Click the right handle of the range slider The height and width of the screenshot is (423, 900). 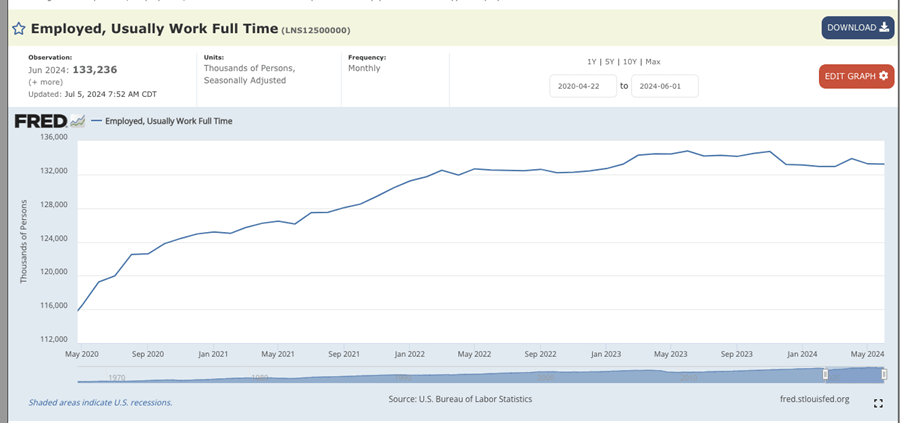pyautogui.click(x=884, y=374)
